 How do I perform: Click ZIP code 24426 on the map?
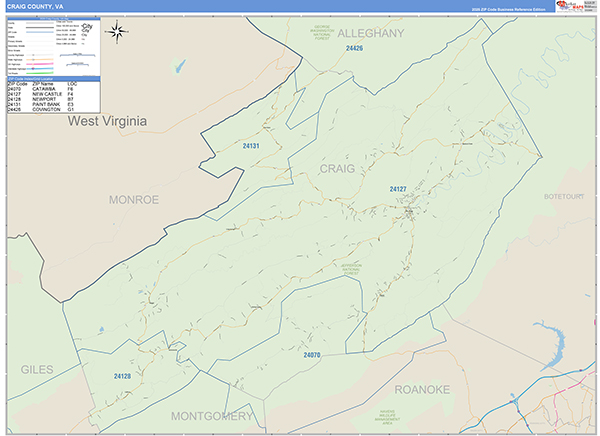(x=354, y=48)
